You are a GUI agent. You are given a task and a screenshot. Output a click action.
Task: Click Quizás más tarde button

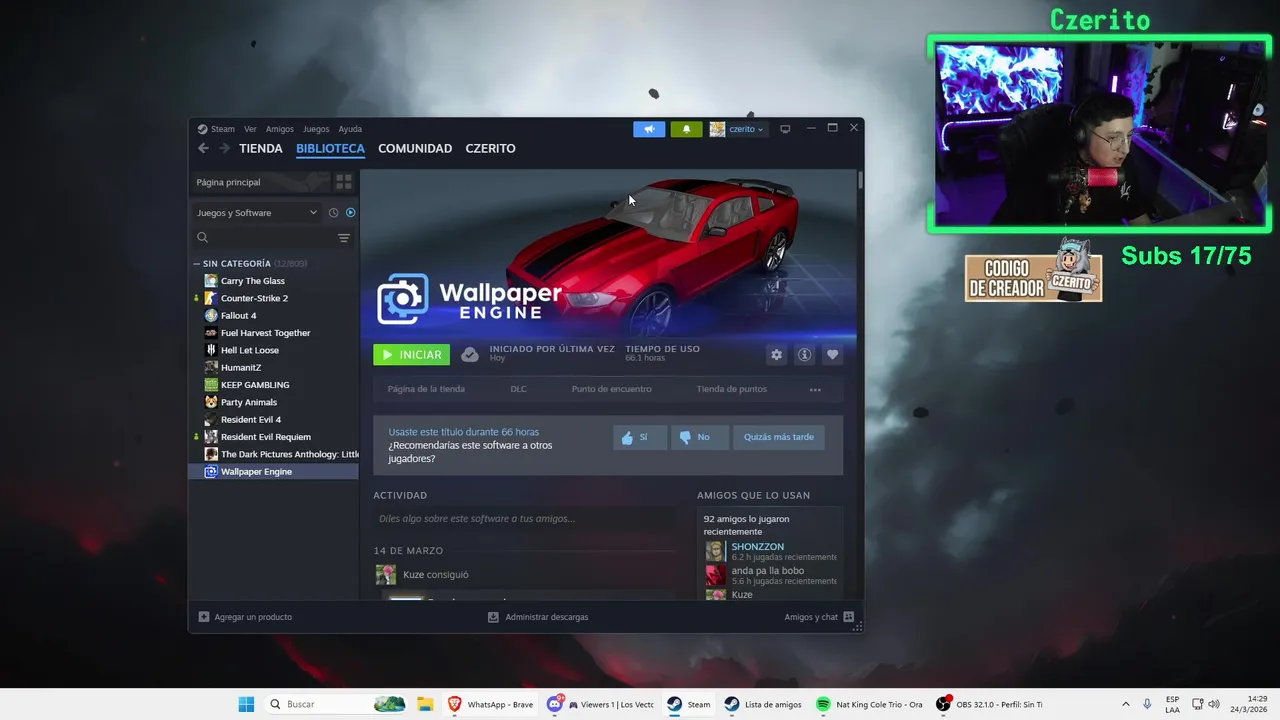779,437
